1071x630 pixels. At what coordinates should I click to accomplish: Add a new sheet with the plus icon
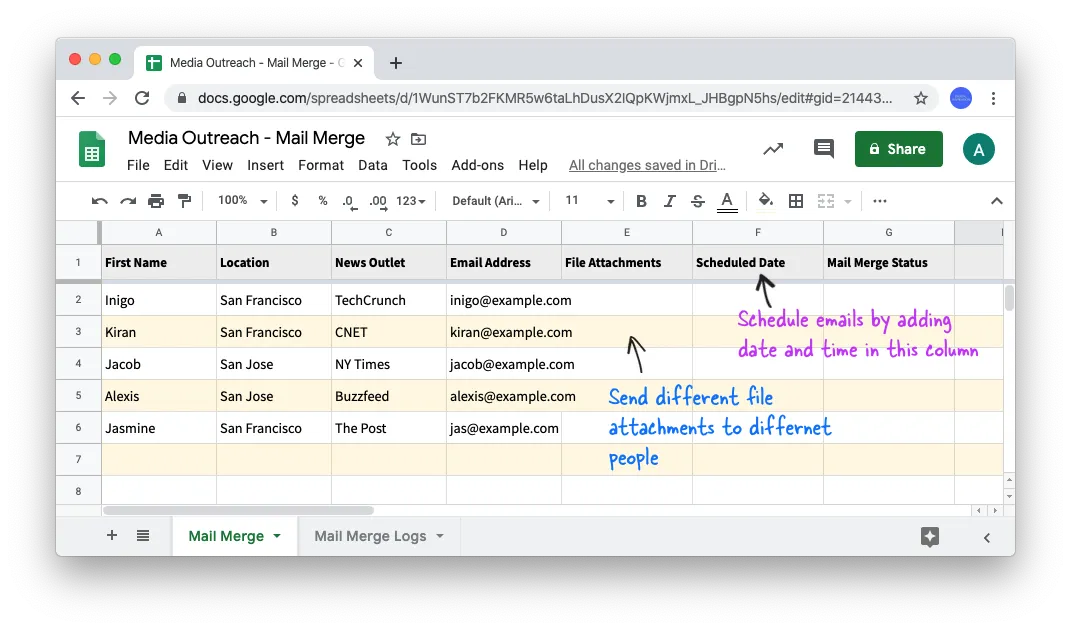point(111,535)
